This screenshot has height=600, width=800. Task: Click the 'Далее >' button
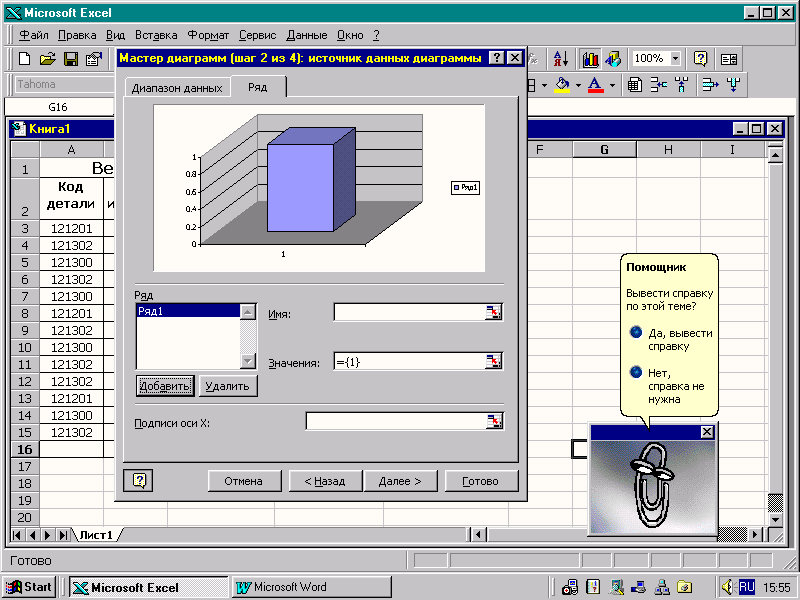click(x=400, y=481)
